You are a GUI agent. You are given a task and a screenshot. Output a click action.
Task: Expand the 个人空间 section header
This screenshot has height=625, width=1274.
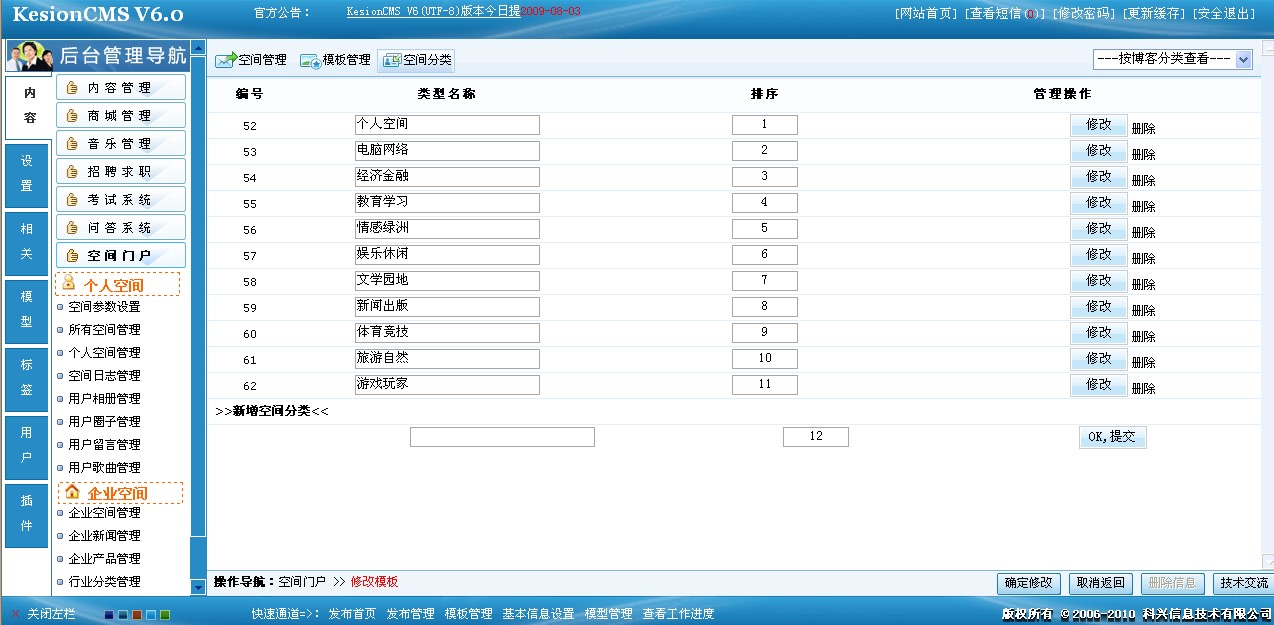[120, 284]
